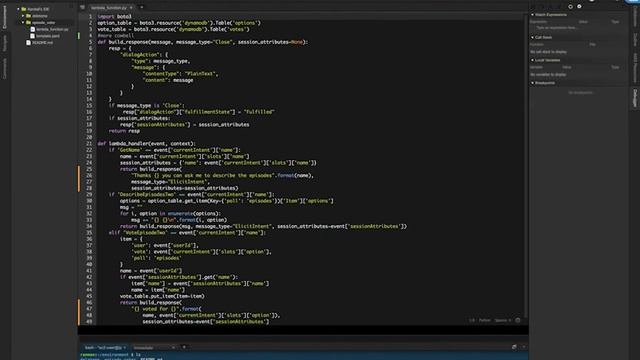The width and height of the screenshot is (640, 360).
Task: Click the cursor position indicator in status bar
Action: click(x=472, y=320)
